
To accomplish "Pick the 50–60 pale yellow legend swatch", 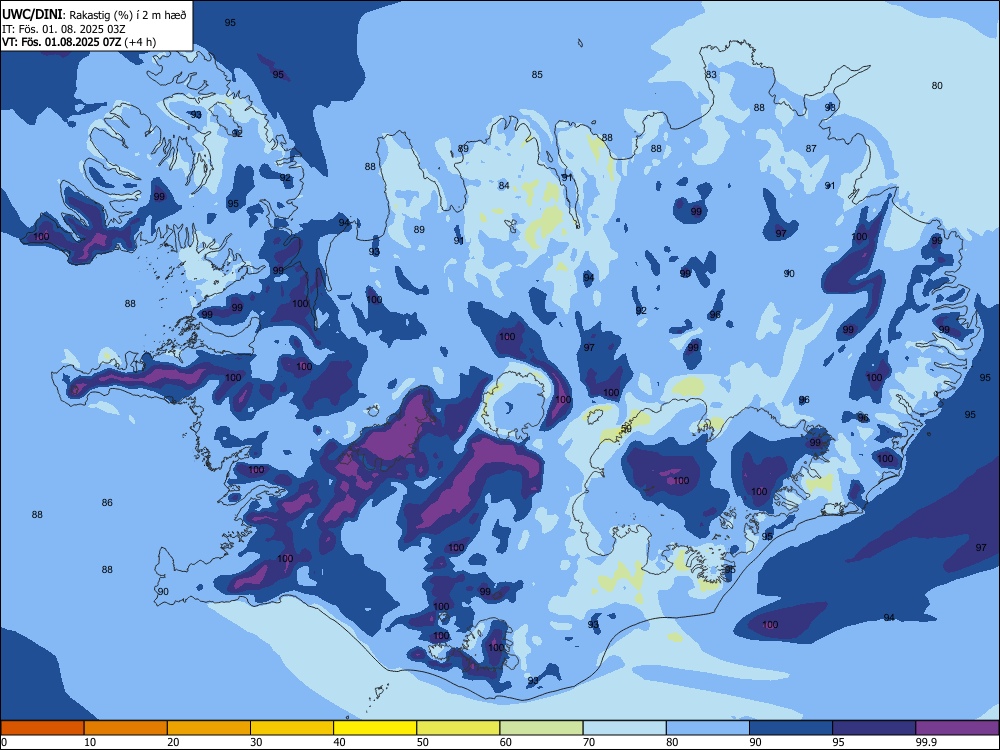I will pyautogui.click(x=458, y=728).
